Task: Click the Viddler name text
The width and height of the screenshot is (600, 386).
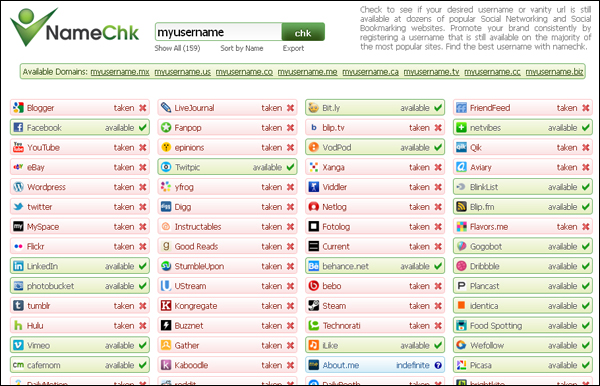Action: click(x=334, y=187)
